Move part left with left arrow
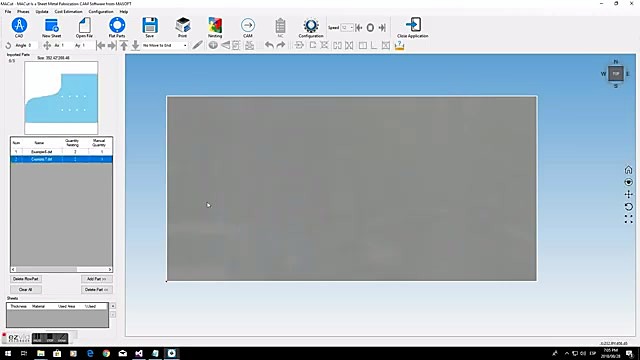 coord(100,45)
